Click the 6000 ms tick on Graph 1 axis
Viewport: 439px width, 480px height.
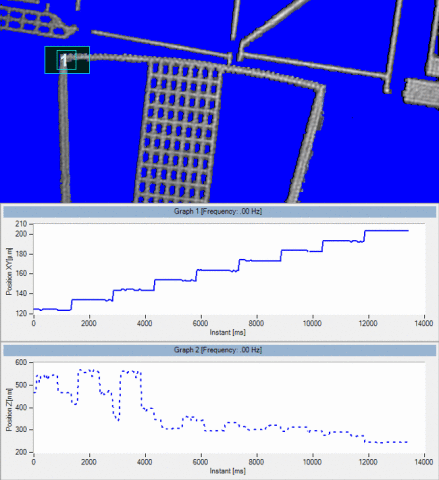click(x=200, y=323)
